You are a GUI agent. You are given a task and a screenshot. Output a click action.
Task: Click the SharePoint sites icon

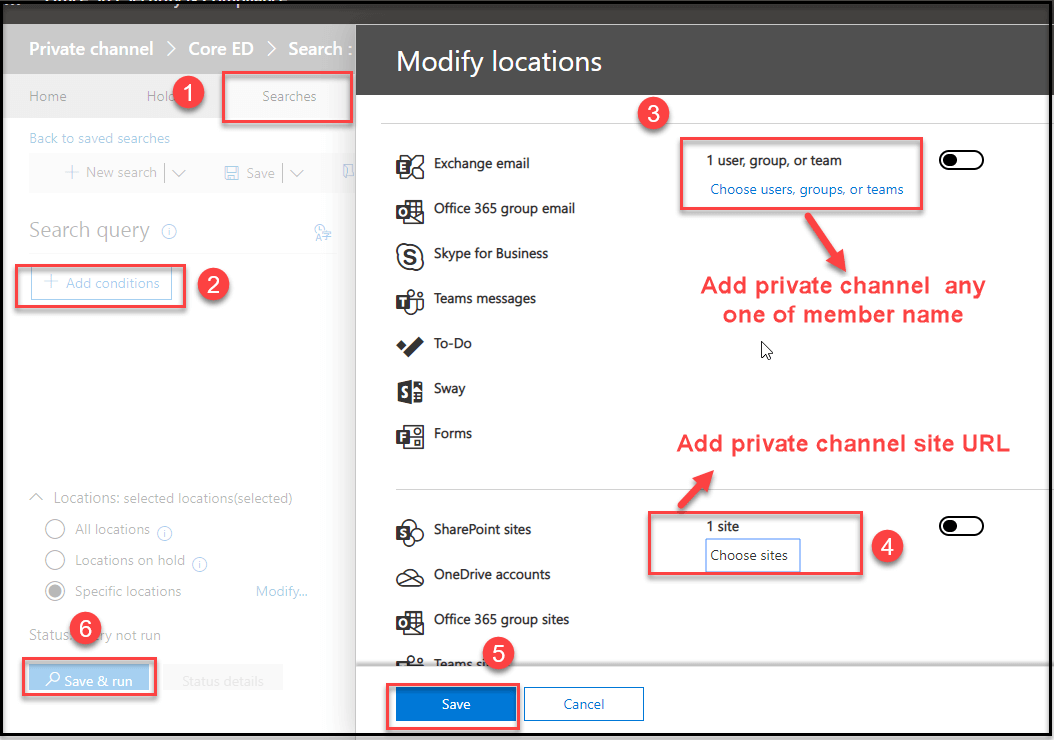409,532
